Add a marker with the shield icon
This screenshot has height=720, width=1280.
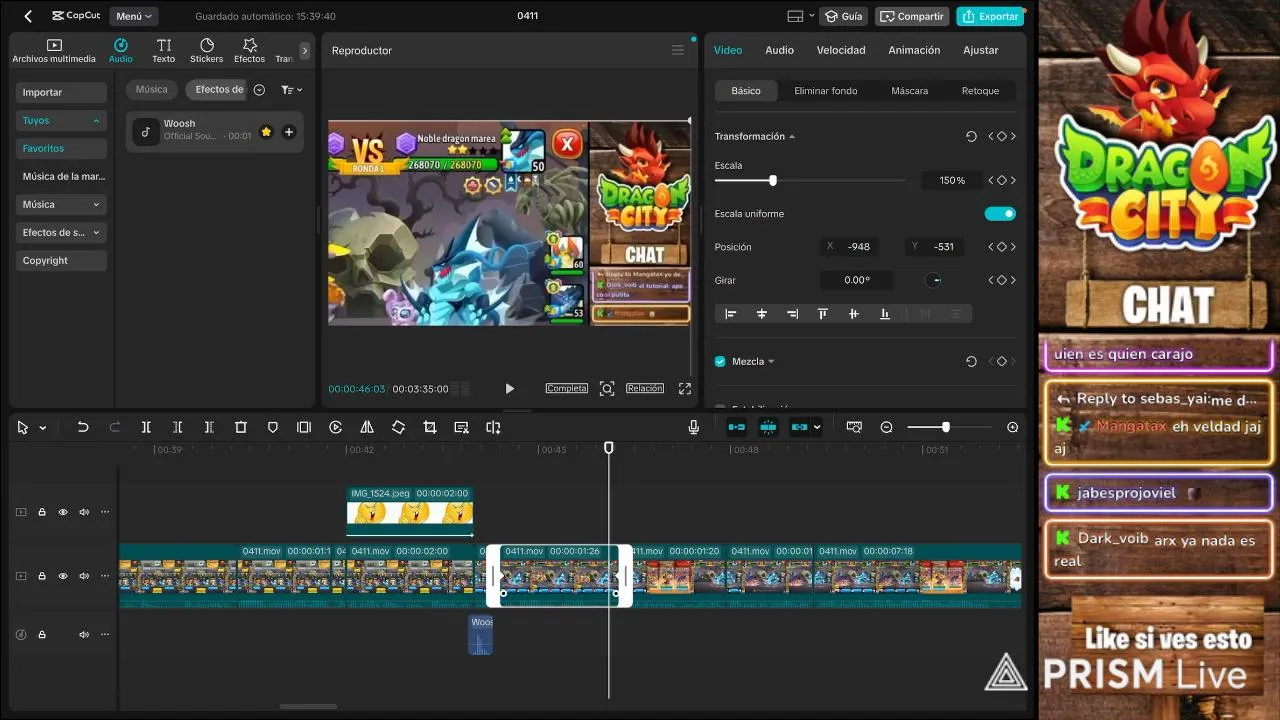(x=272, y=427)
